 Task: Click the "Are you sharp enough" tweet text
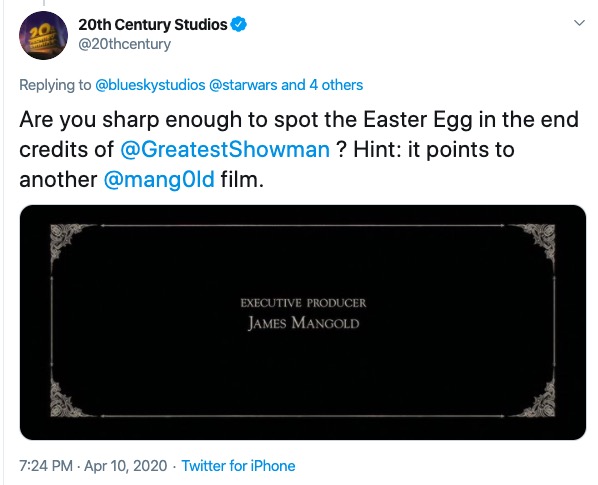tap(299, 149)
